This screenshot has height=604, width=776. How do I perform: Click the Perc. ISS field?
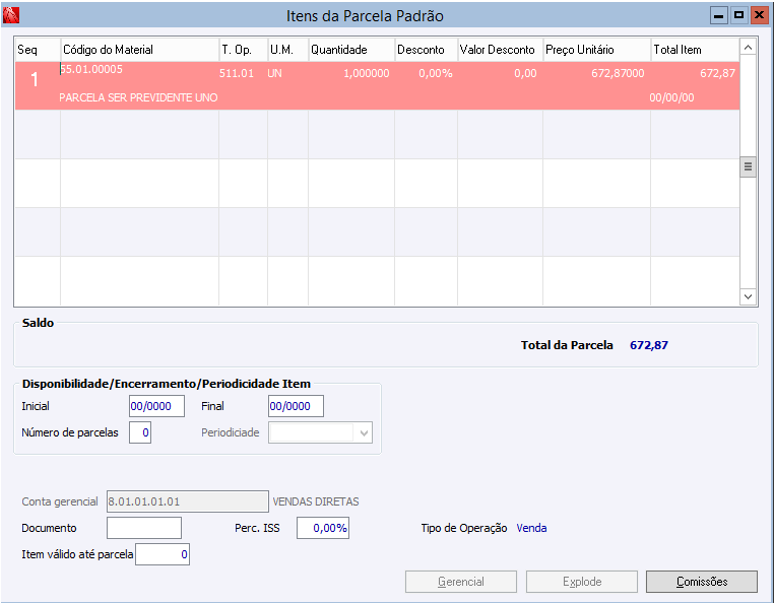coord(323,528)
